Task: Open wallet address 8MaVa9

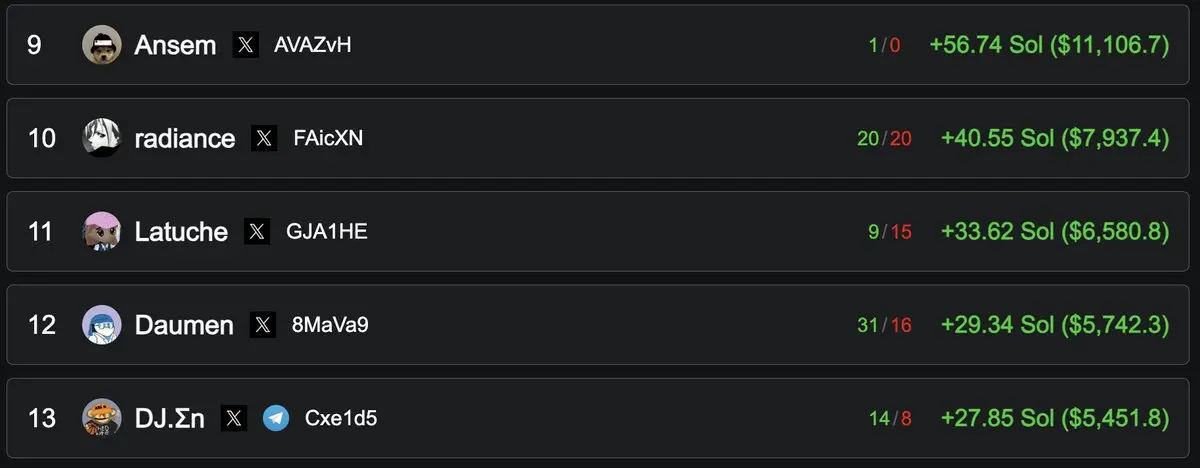Action: pos(330,325)
